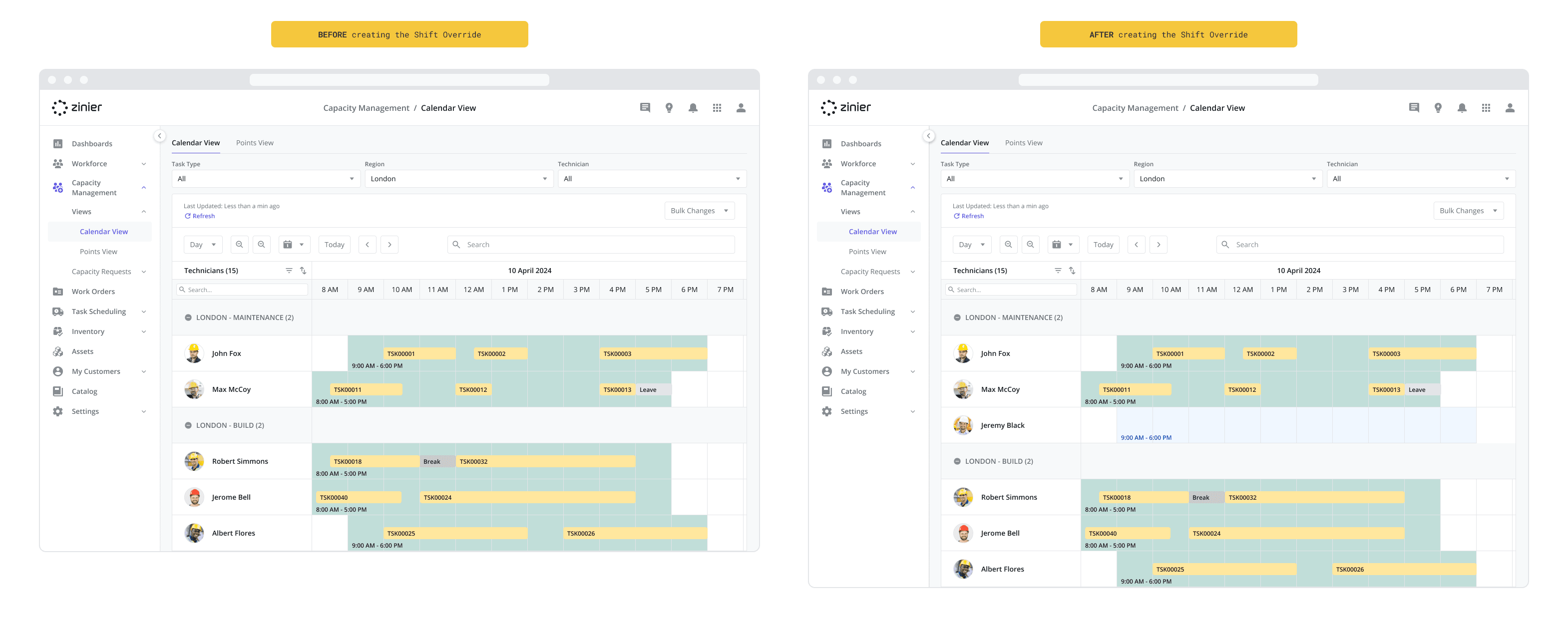Open the user profile icon top right

point(741,108)
